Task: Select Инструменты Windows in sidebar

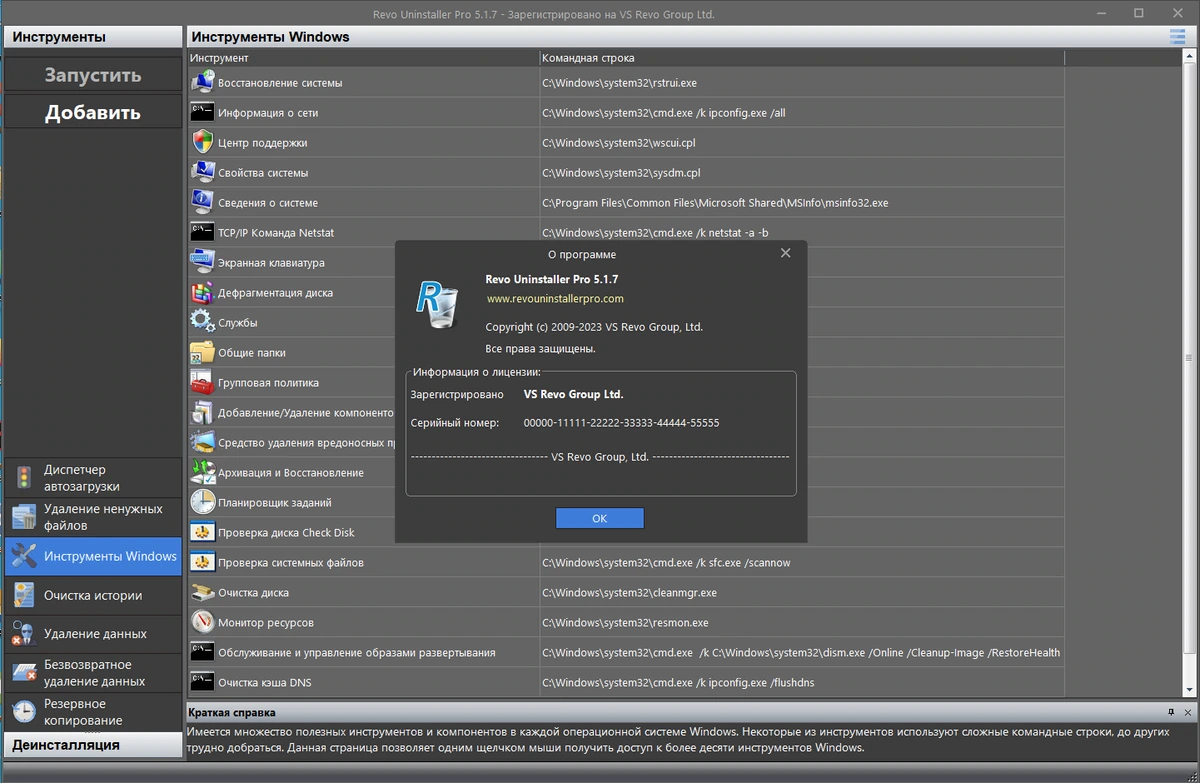Action: pyautogui.click(x=94, y=556)
